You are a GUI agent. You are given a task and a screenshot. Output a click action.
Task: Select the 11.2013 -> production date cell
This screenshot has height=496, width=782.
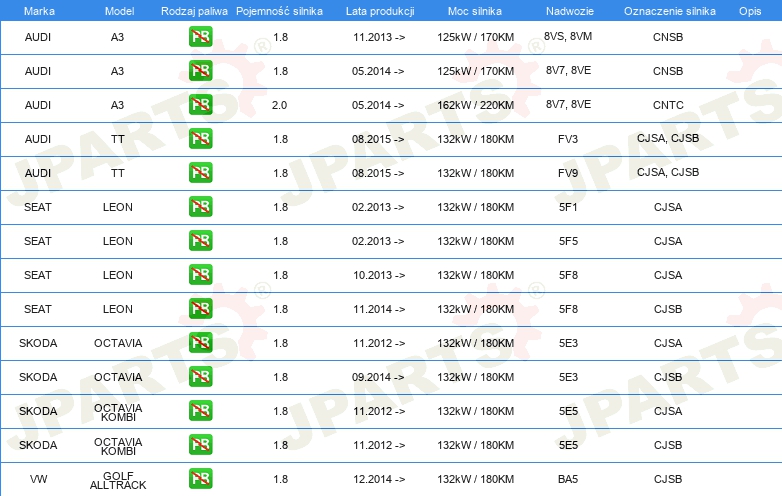(379, 37)
